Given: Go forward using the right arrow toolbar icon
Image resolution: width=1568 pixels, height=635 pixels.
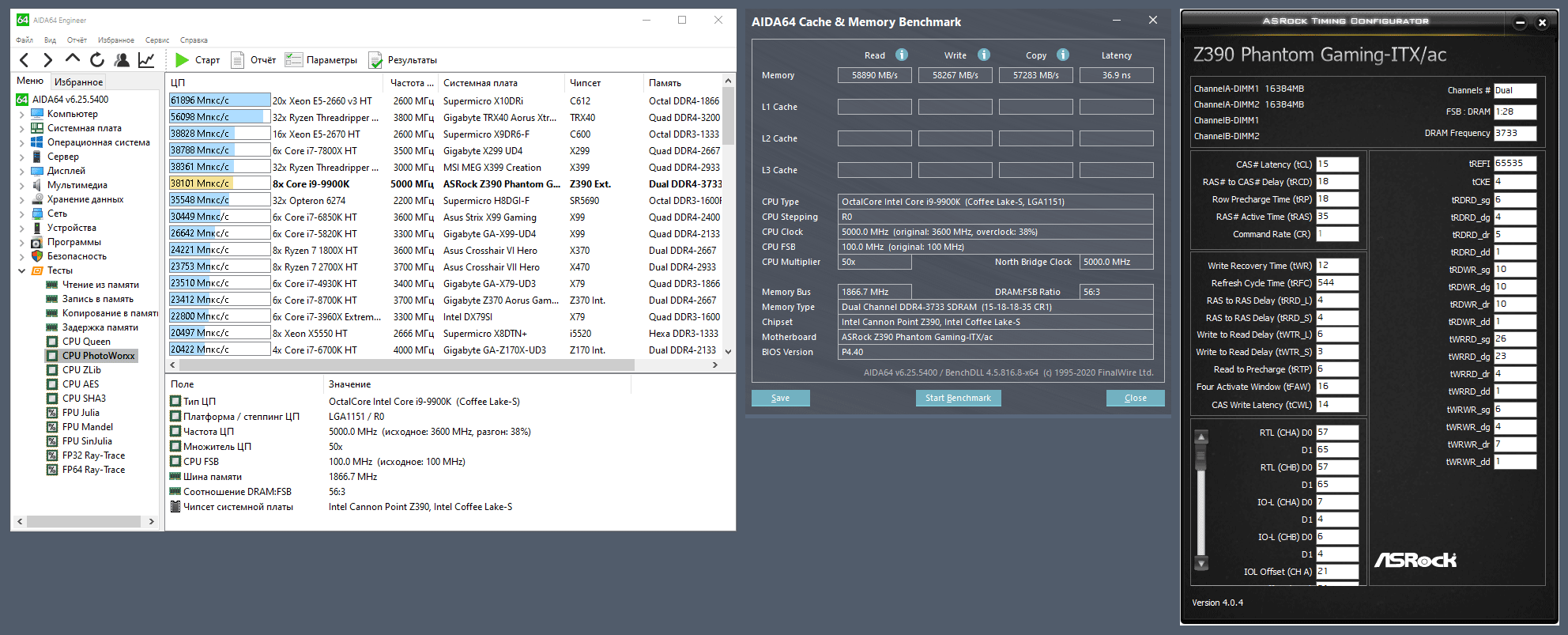Looking at the screenshot, I should [48, 60].
